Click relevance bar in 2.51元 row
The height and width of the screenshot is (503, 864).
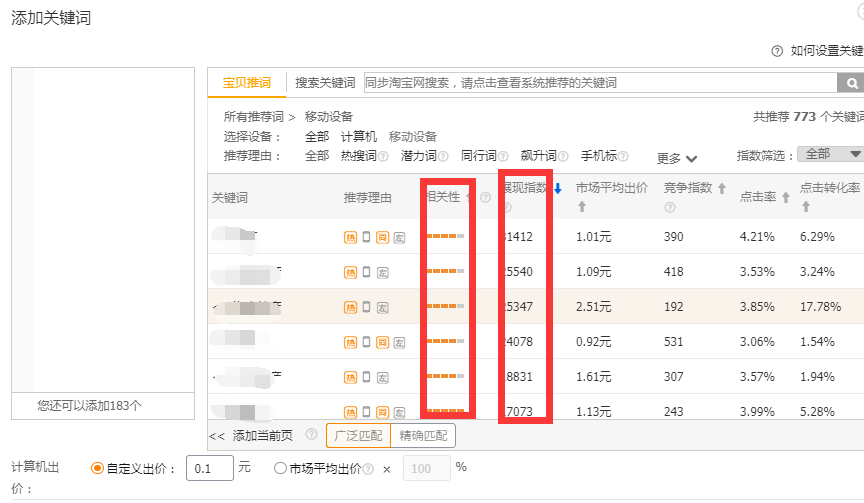(x=445, y=306)
